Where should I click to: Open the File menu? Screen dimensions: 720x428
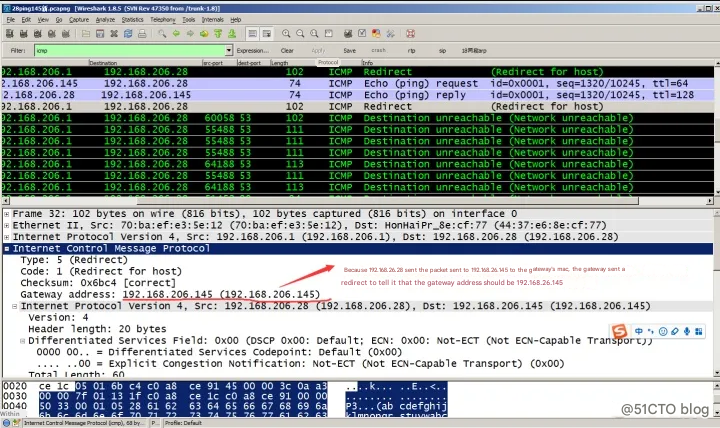pos(11,20)
